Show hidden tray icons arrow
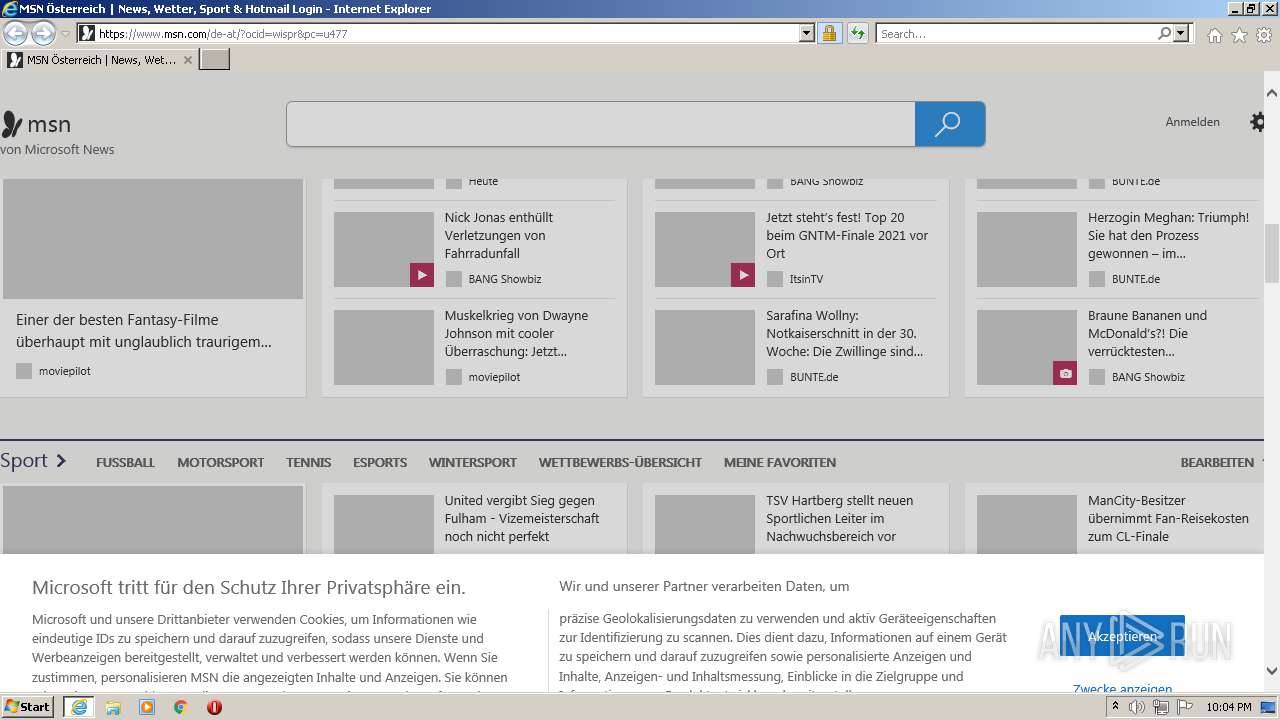Viewport: 1280px width, 720px height. coord(1115,707)
